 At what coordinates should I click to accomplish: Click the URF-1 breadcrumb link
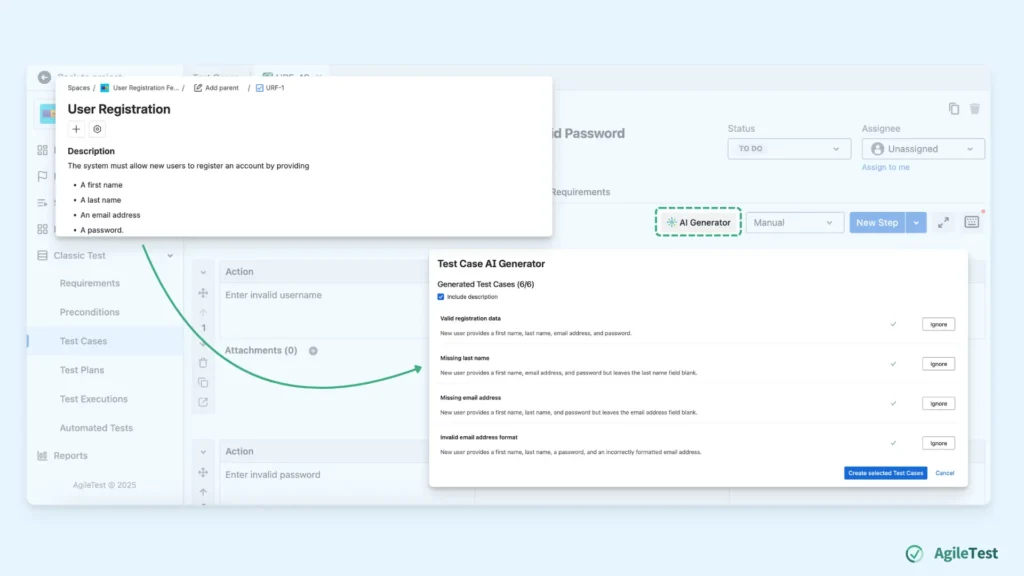click(x=270, y=88)
